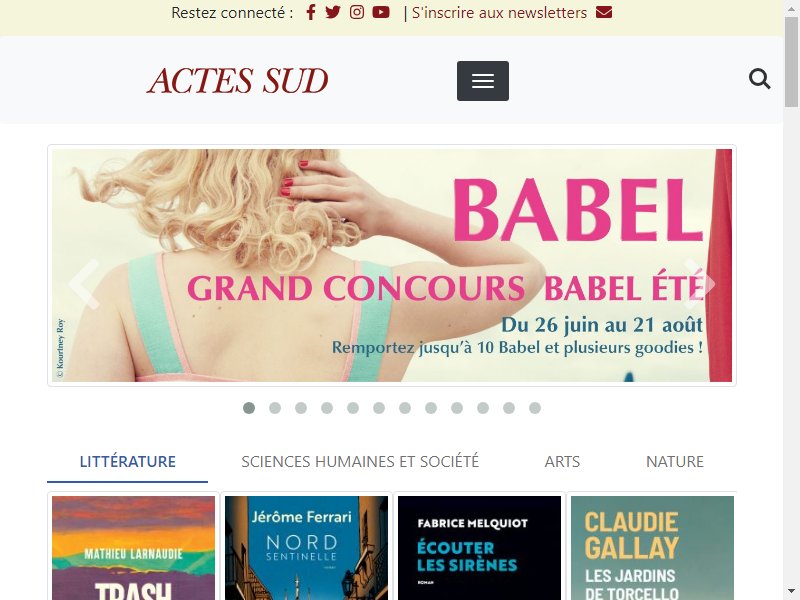Select the last carousel indicator dot
This screenshot has width=800, height=600.
tap(535, 408)
